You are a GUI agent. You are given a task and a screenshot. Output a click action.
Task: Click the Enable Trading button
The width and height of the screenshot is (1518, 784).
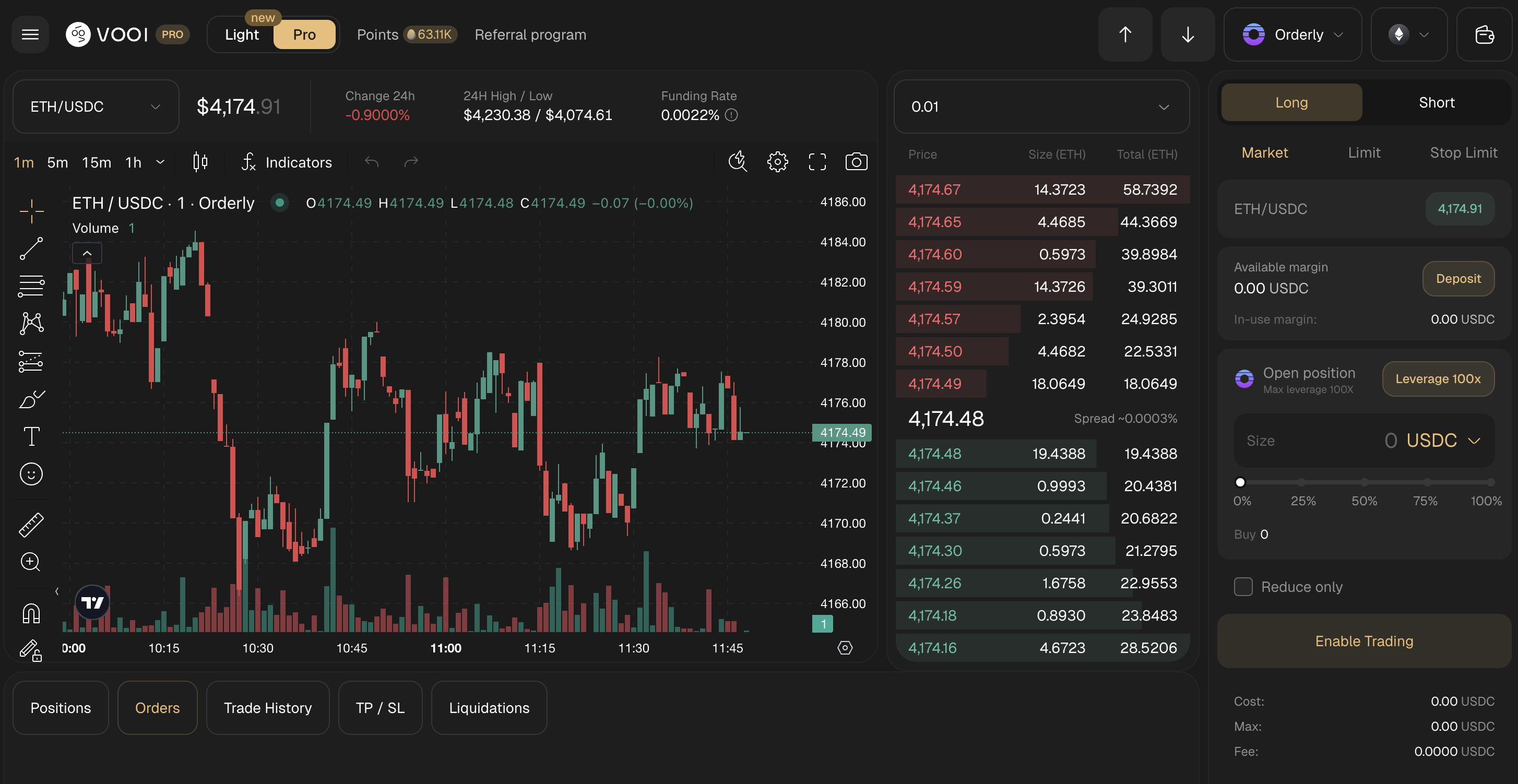tap(1363, 641)
